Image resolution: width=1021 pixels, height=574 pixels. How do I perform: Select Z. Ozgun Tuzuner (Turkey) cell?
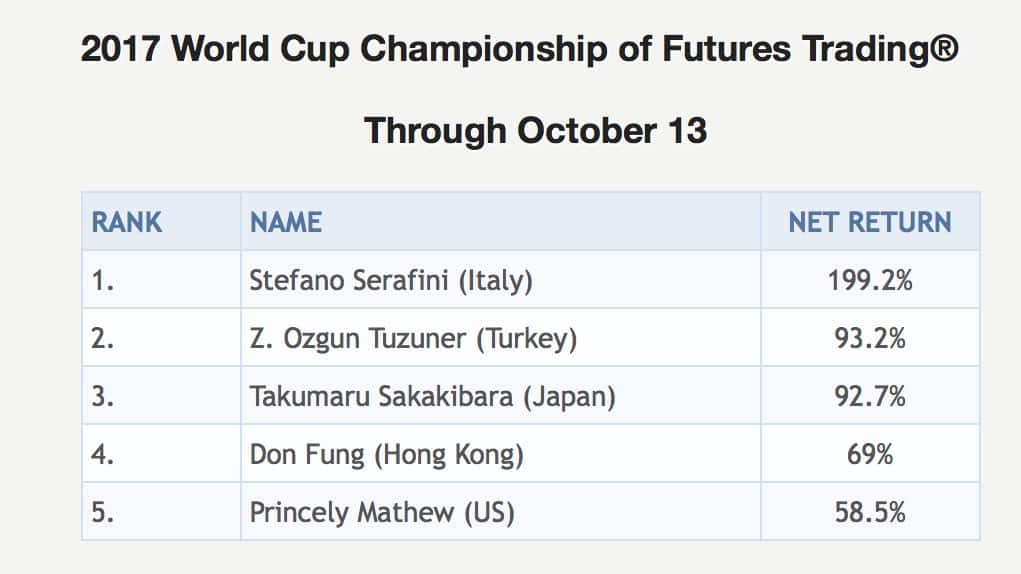[x=413, y=339]
